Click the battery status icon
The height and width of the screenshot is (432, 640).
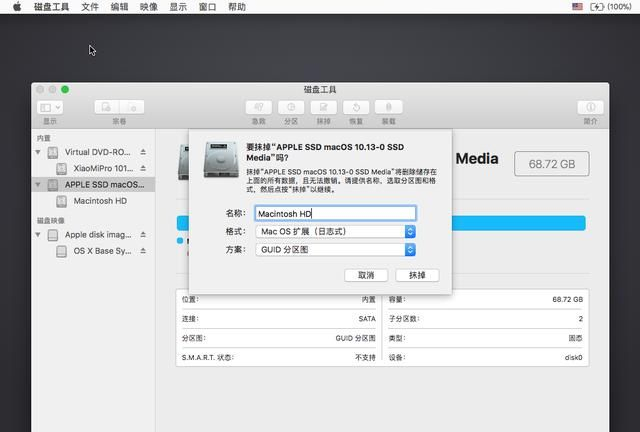click(611, 7)
